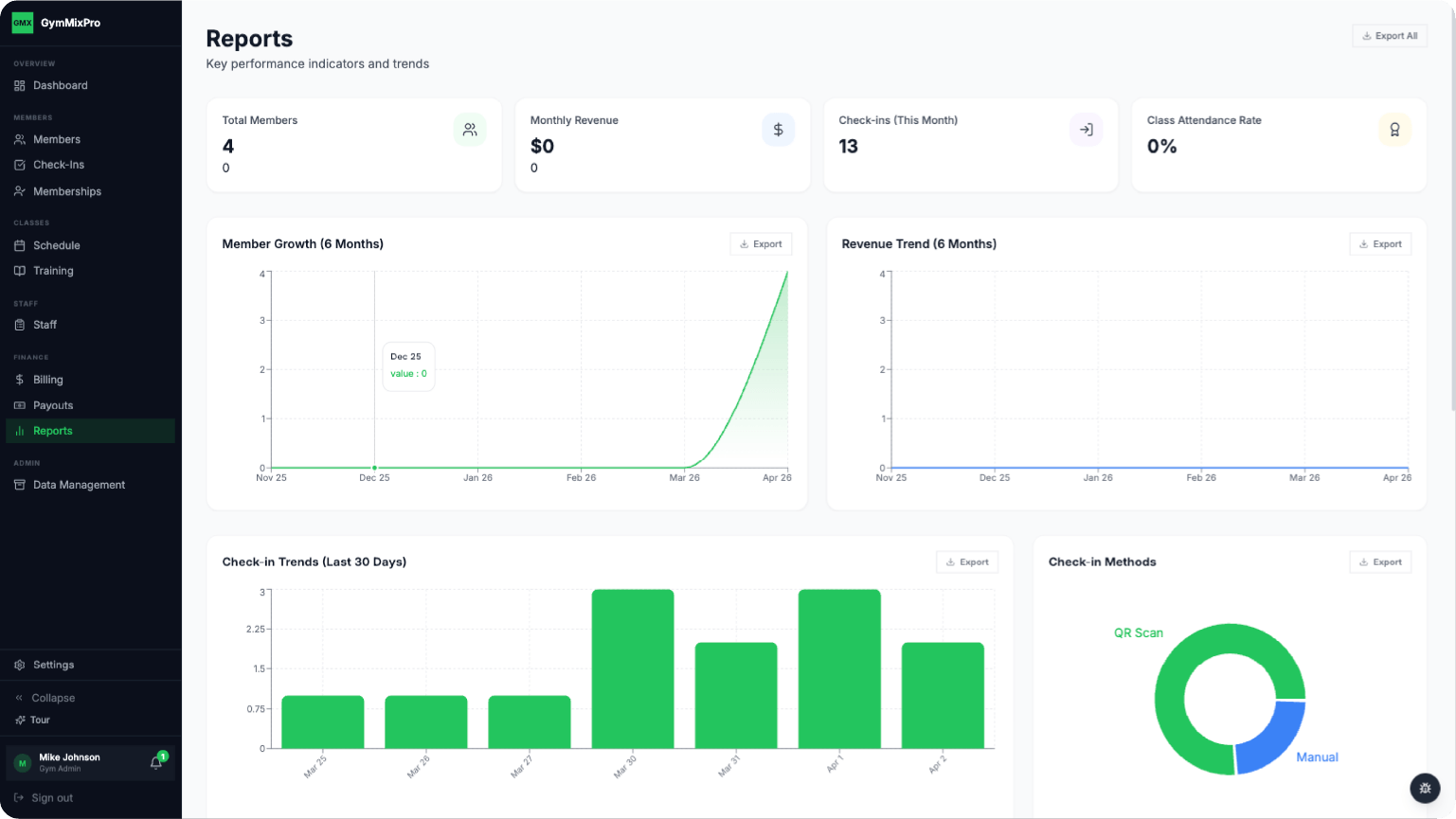The height and width of the screenshot is (819, 1456).
Task: Open the Members page
Action: 55,139
